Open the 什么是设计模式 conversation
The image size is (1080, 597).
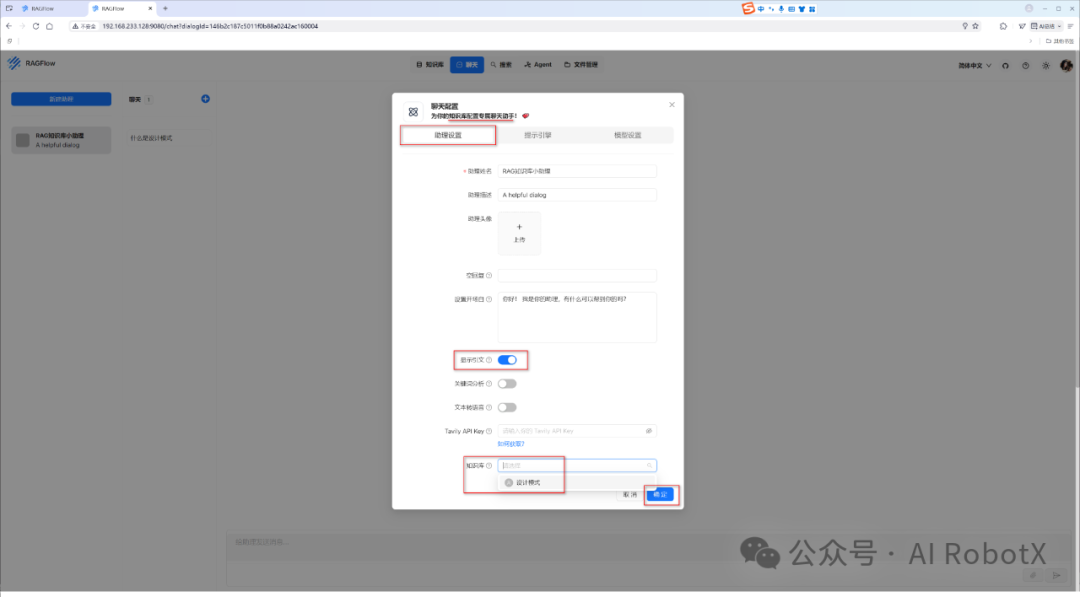point(169,138)
